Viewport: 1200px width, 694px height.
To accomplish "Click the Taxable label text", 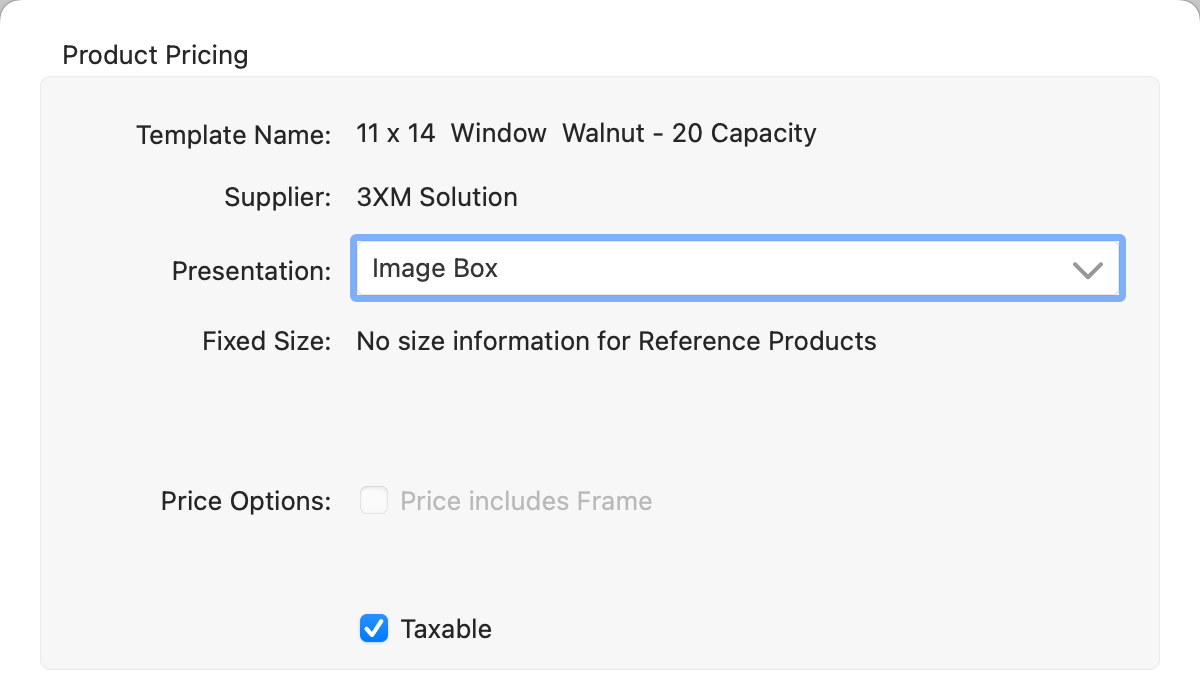I will point(446,629).
